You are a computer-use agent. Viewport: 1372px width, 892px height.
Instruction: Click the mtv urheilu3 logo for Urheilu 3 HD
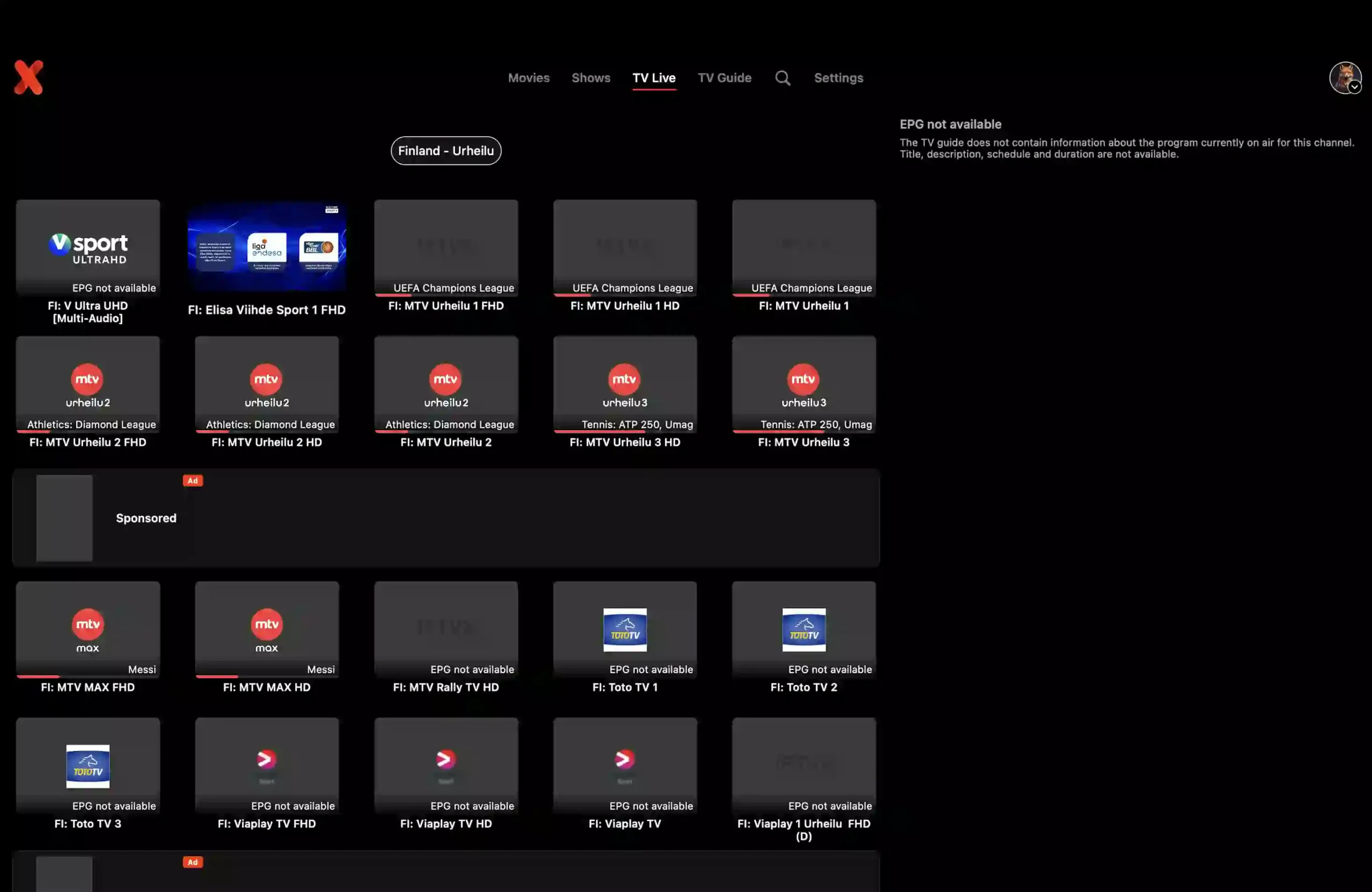click(625, 385)
